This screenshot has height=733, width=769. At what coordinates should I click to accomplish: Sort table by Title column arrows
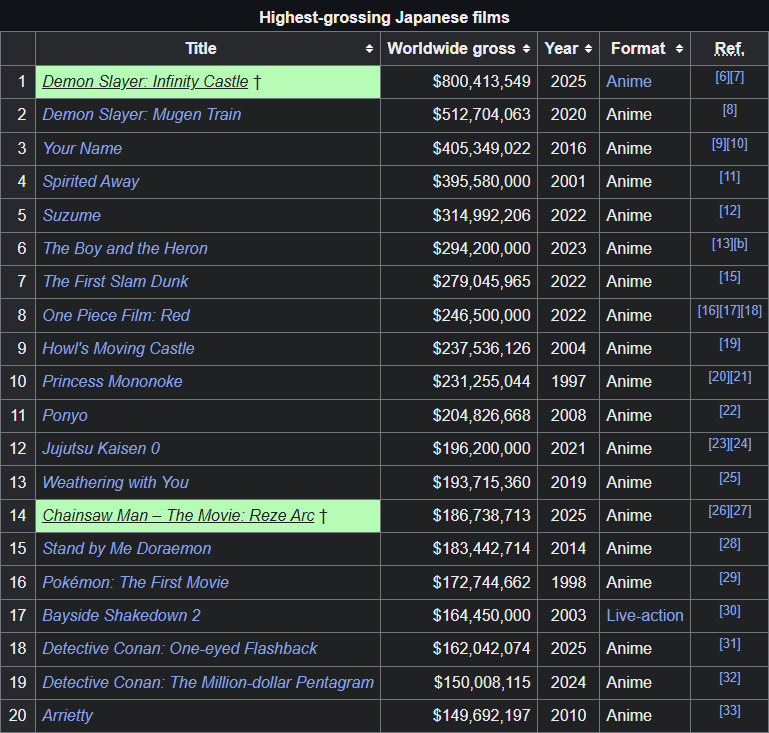pos(369,49)
